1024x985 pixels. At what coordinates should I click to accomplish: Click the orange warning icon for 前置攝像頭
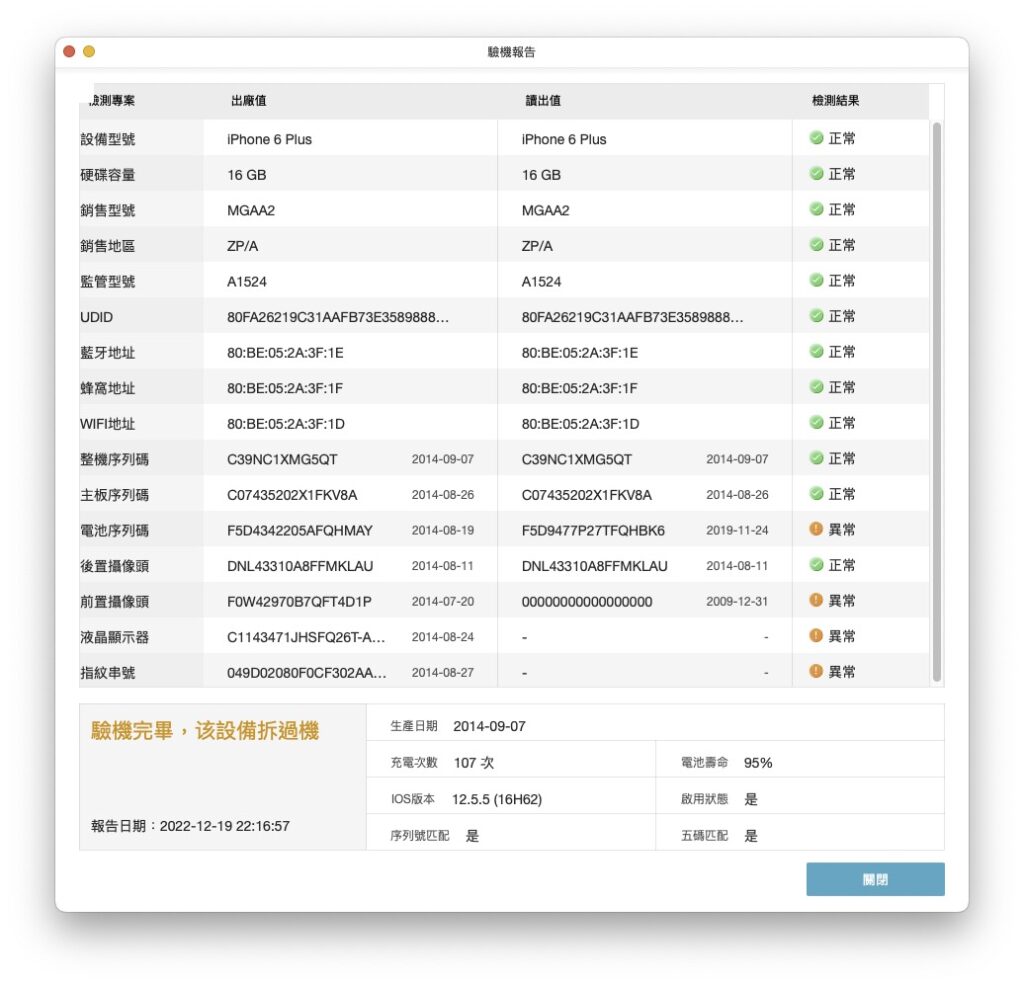coord(816,600)
